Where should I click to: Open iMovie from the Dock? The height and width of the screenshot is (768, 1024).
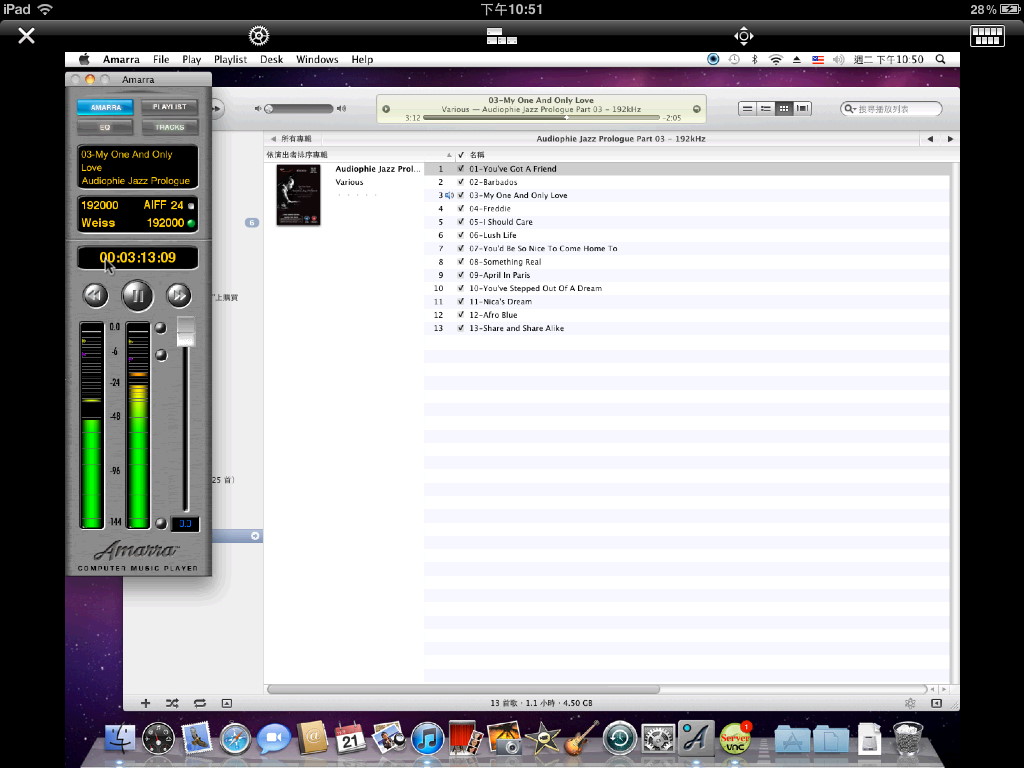pyautogui.click(x=543, y=739)
